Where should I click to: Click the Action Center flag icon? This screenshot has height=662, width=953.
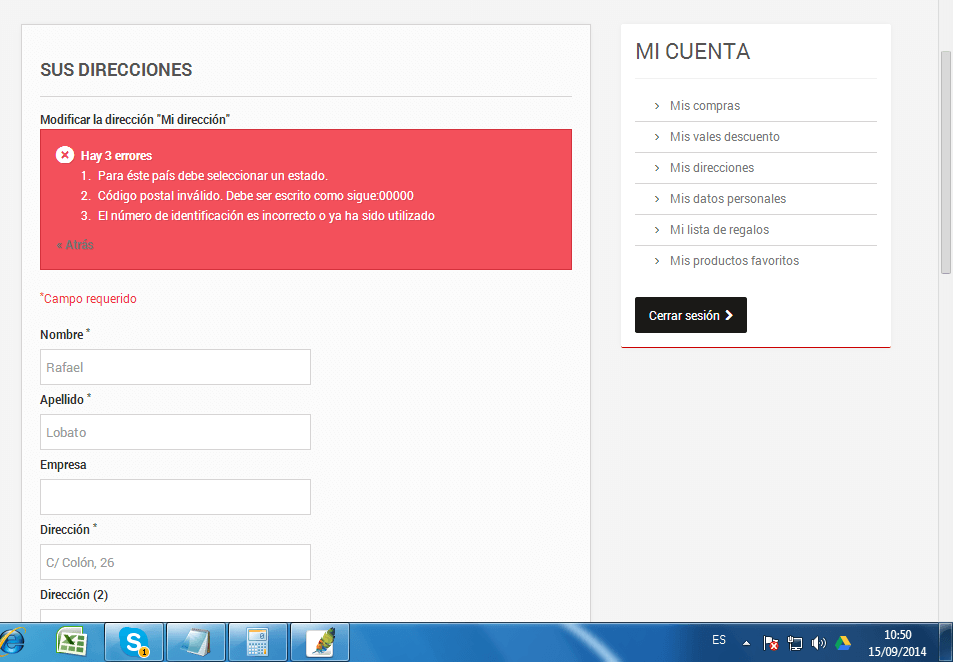tap(771, 643)
